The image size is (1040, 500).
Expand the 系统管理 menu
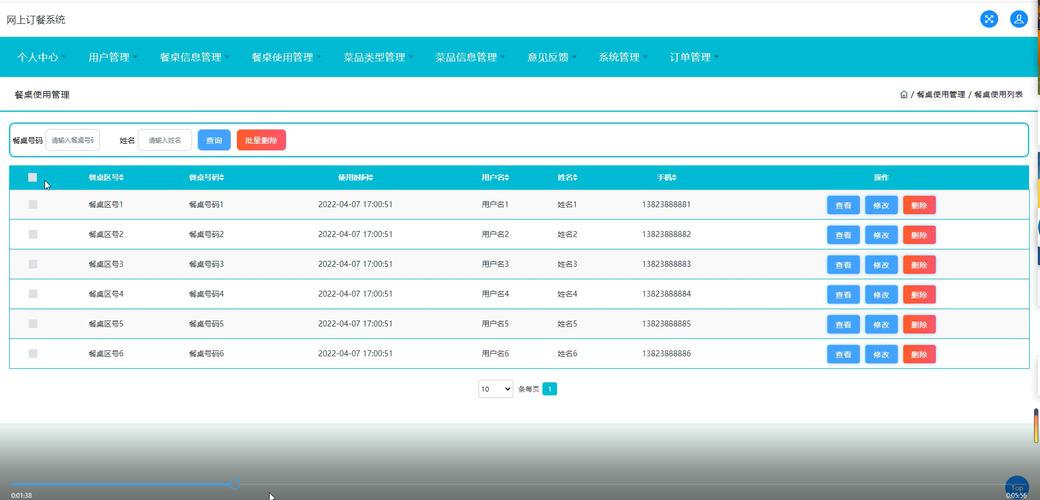623,57
